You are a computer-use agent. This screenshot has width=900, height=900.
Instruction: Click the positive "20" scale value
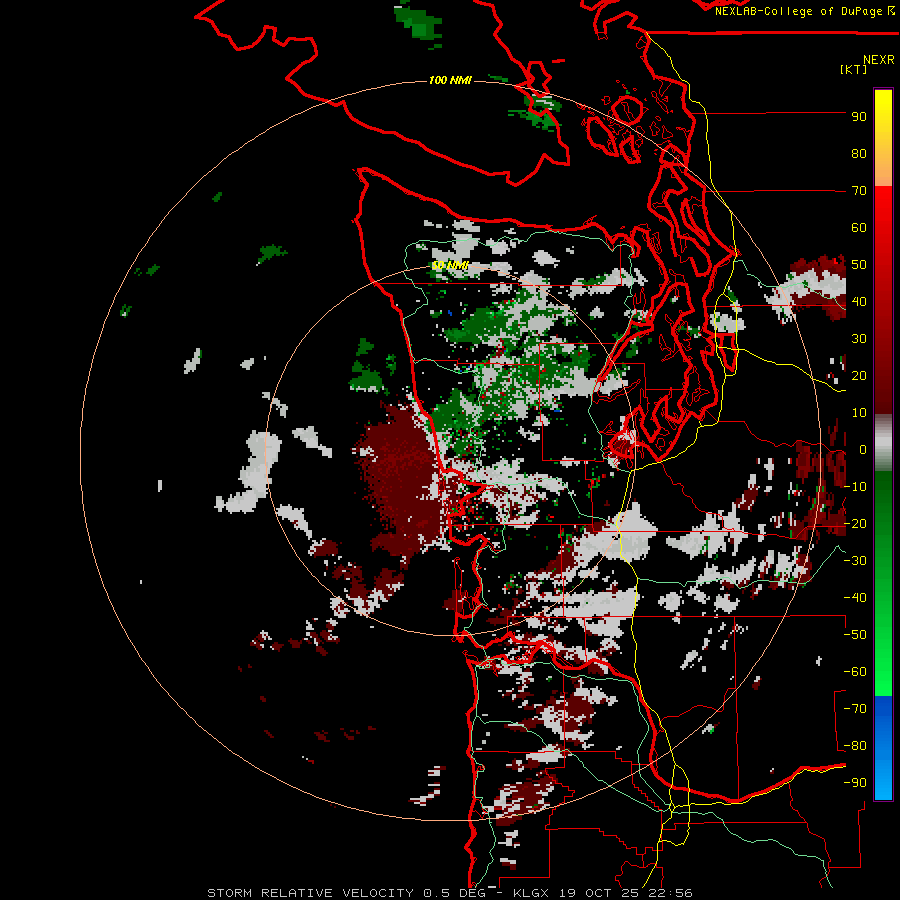[x=859, y=376]
